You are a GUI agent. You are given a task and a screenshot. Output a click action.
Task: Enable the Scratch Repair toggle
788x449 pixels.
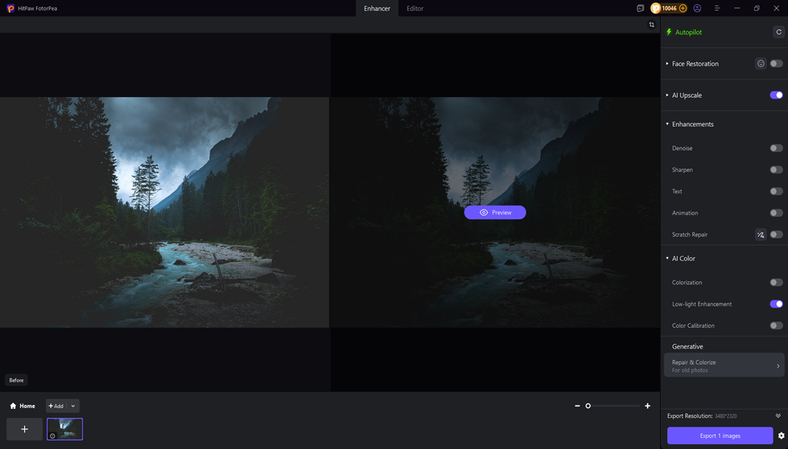(x=776, y=234)
